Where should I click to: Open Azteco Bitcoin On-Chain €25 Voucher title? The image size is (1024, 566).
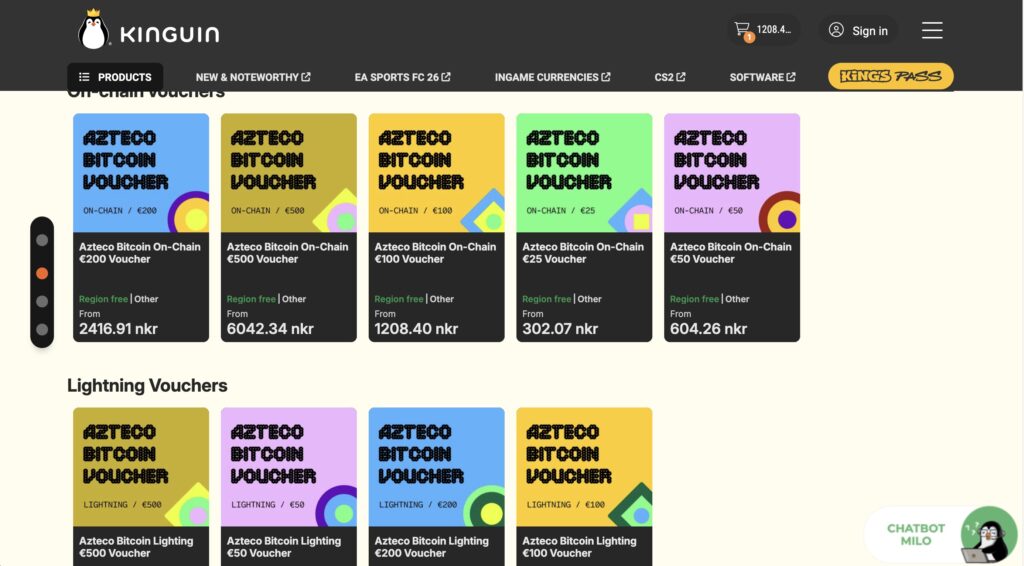(583, 253)
